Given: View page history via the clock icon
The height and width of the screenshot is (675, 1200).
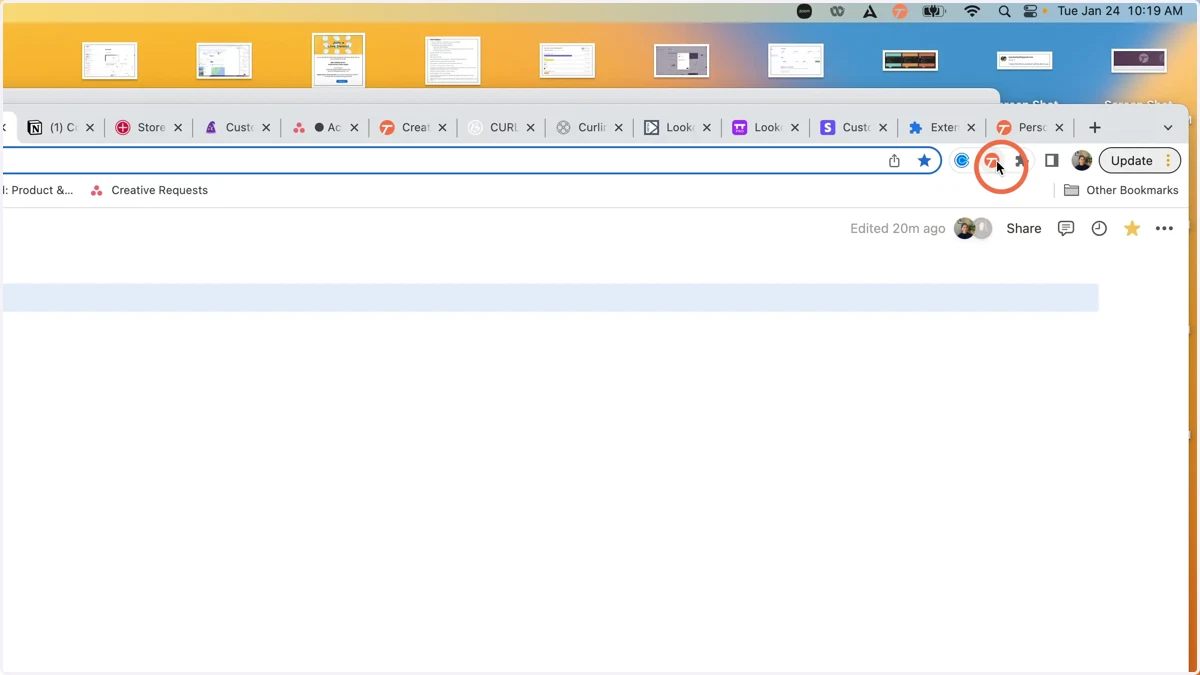Looking at the screenshot, I should [1099, 229].
